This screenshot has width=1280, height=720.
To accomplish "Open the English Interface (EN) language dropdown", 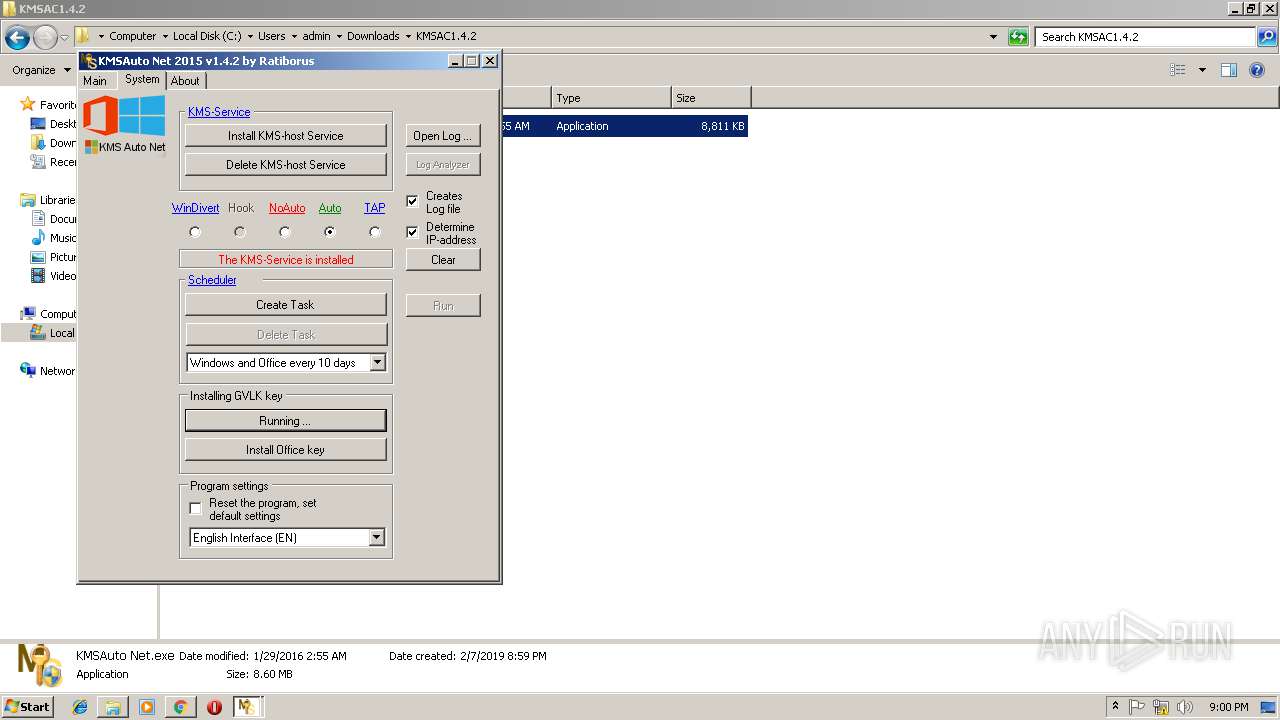I will coord(377,538).
